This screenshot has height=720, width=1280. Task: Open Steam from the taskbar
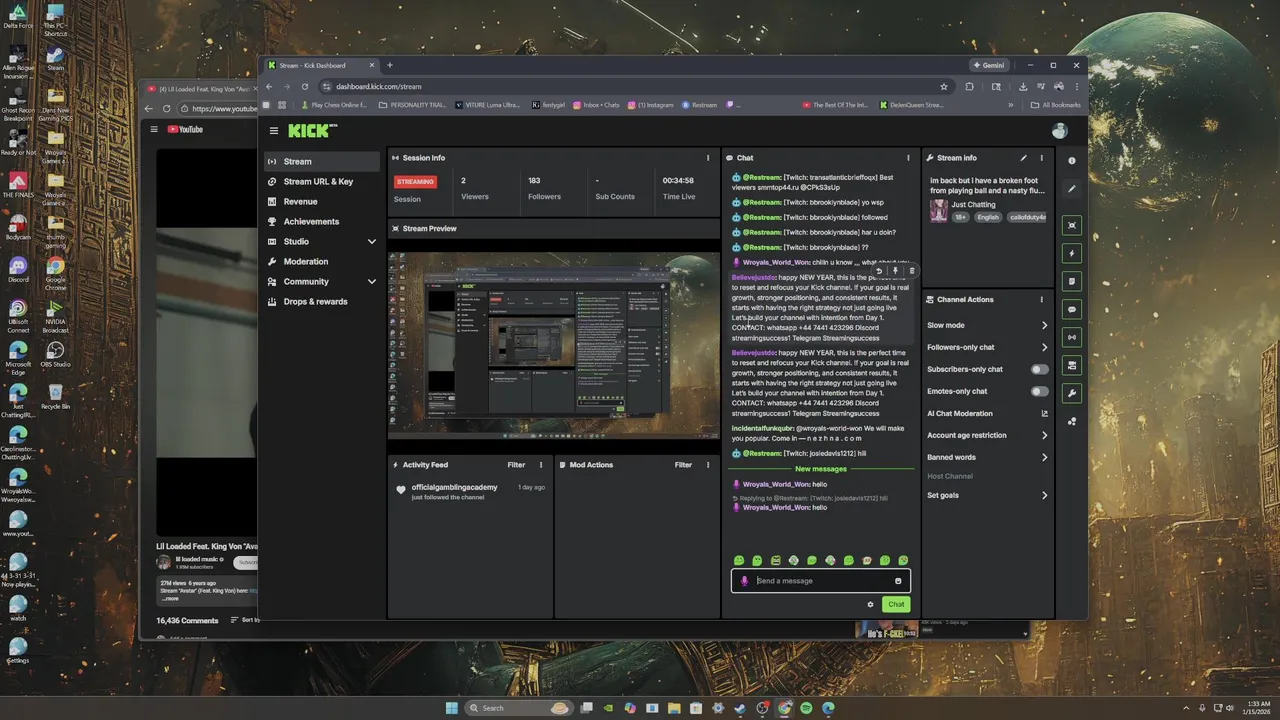point(740,708)
